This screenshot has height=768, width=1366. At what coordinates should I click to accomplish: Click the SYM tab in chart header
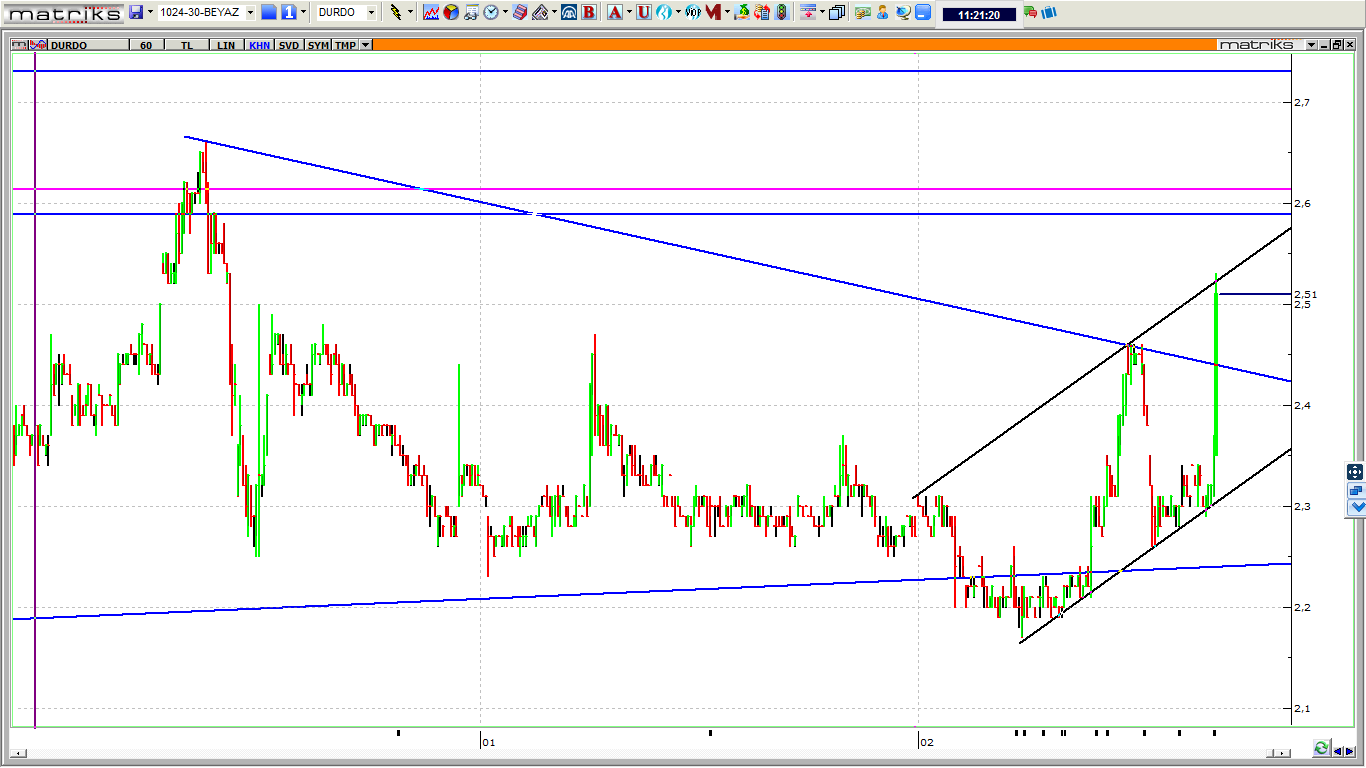pos(318,45)
